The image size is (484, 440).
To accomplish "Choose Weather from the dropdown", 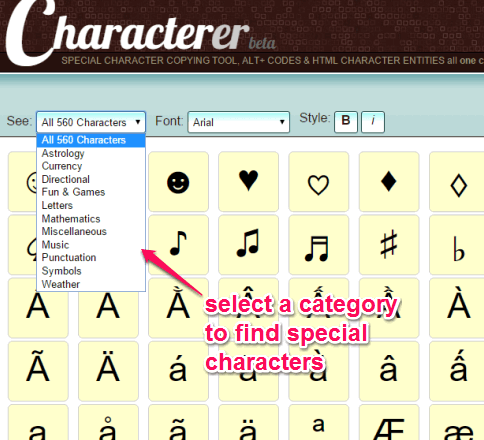I will (x=91, y=284).
